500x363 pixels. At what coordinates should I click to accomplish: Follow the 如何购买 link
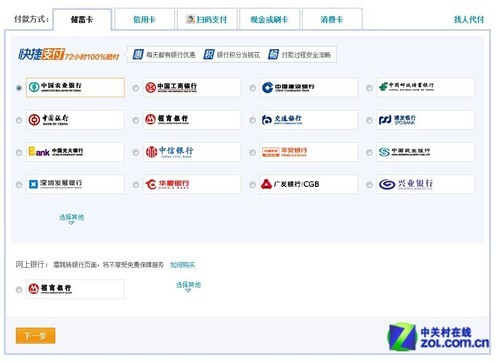[x=182, y=265]
